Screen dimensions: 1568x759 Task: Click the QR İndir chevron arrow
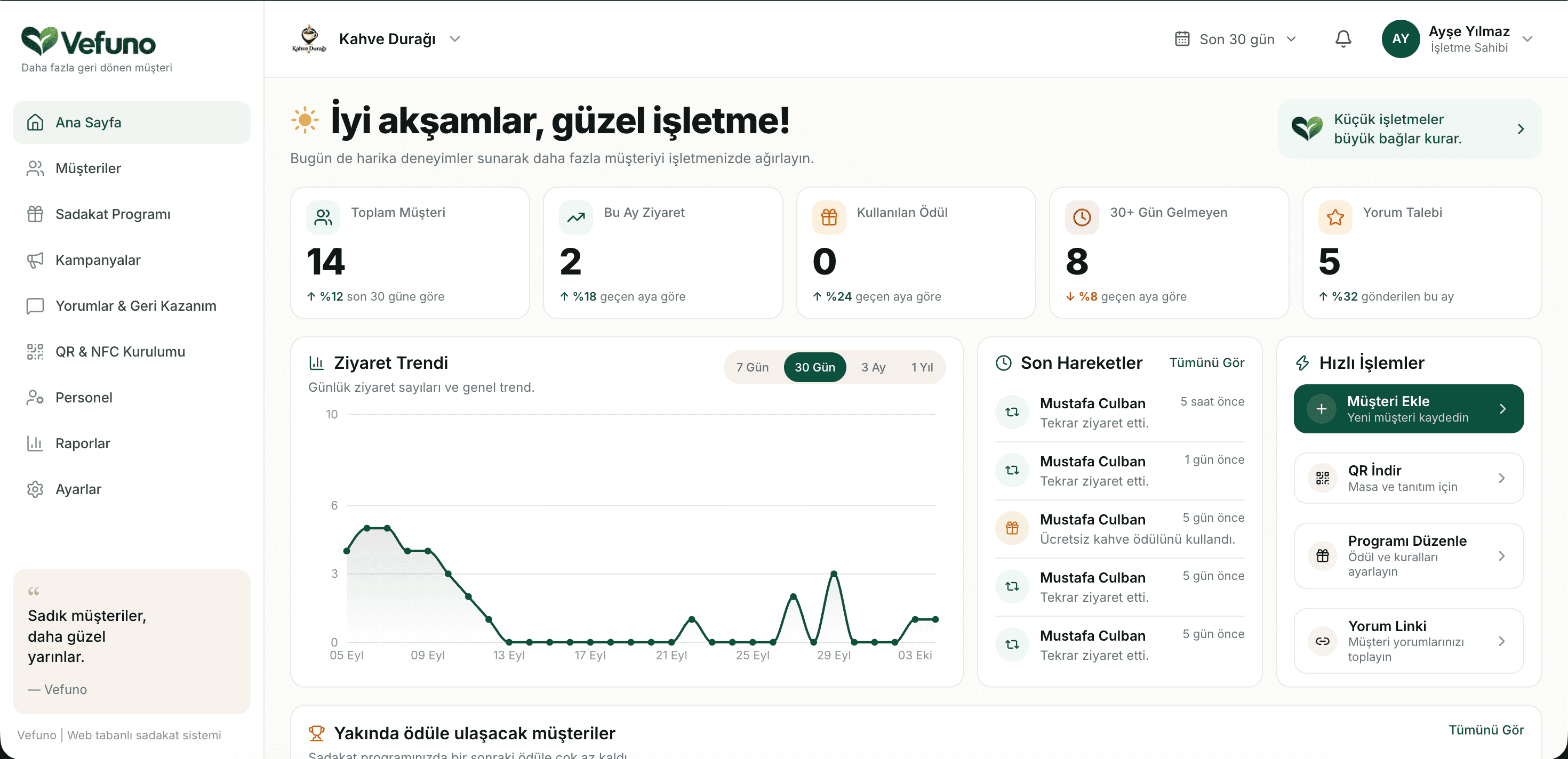coord(1502,478)
